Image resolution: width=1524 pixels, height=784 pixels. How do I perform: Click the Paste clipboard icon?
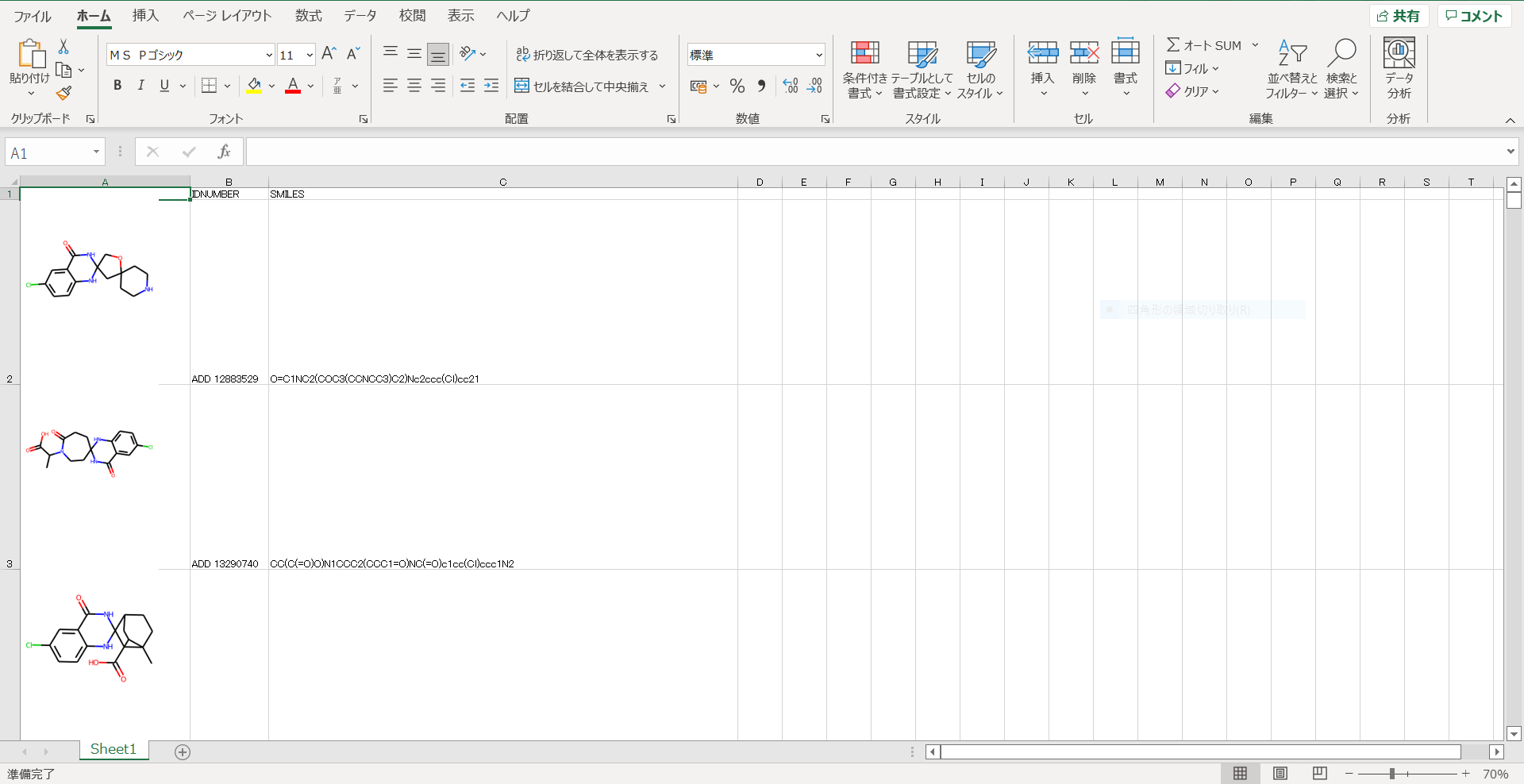31,53
